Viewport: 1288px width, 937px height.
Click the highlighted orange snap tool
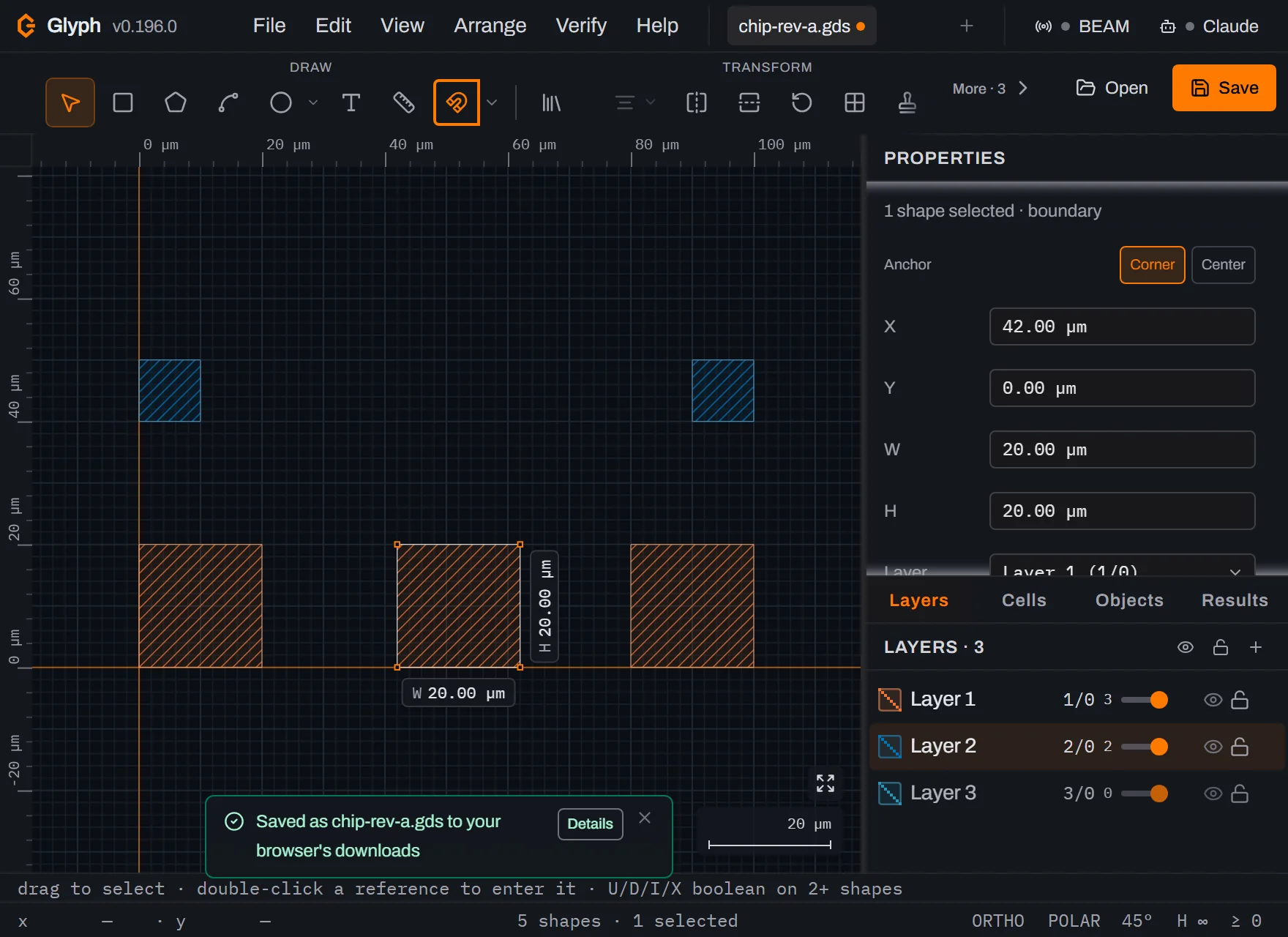[x=457, y=102]
